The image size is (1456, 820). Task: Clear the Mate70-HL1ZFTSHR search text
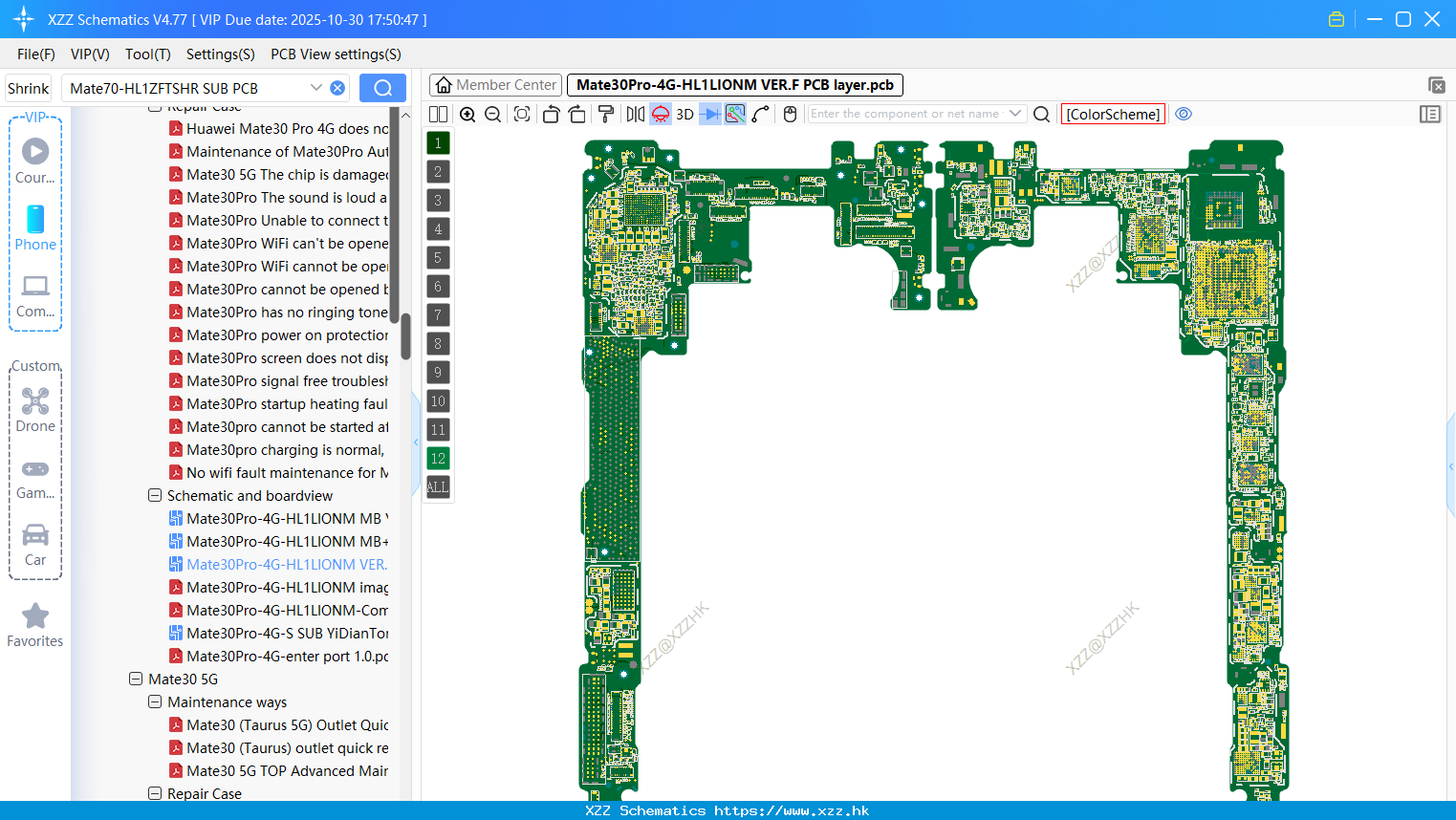(x=337, y=88)
